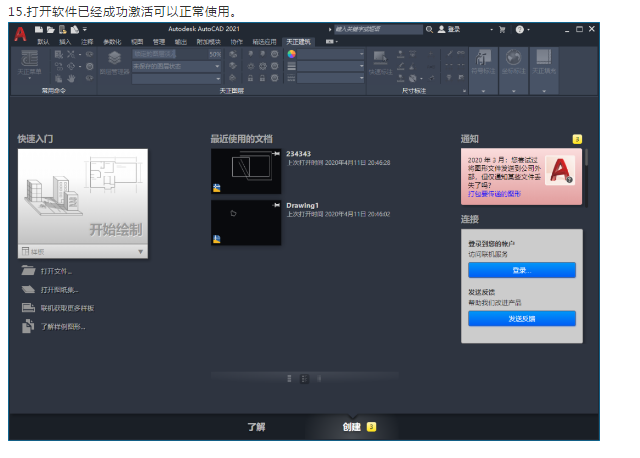Viewport: 640px width, 458px height.
Task: Open the 参数化 ribbon tab
Action: point(112,42)
